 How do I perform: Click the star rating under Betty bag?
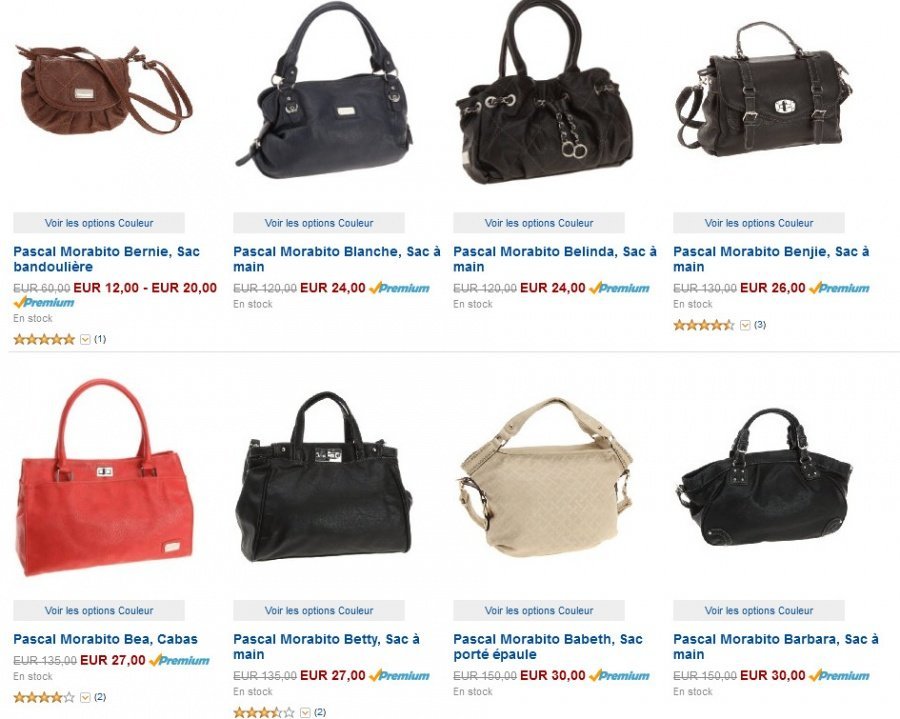(264, 713)
